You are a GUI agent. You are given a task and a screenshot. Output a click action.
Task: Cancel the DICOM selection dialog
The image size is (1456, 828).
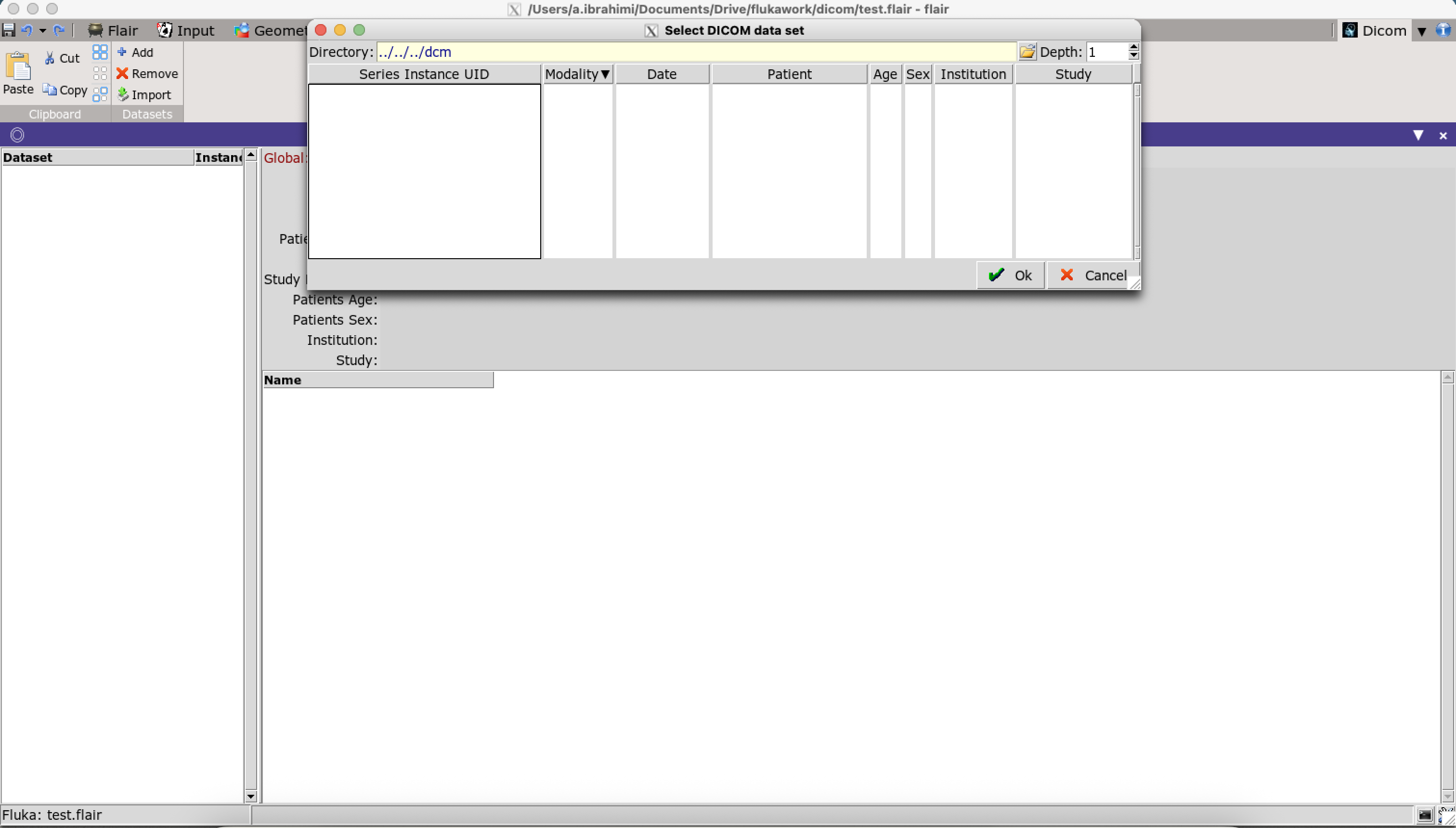(x=1092, y=275)
